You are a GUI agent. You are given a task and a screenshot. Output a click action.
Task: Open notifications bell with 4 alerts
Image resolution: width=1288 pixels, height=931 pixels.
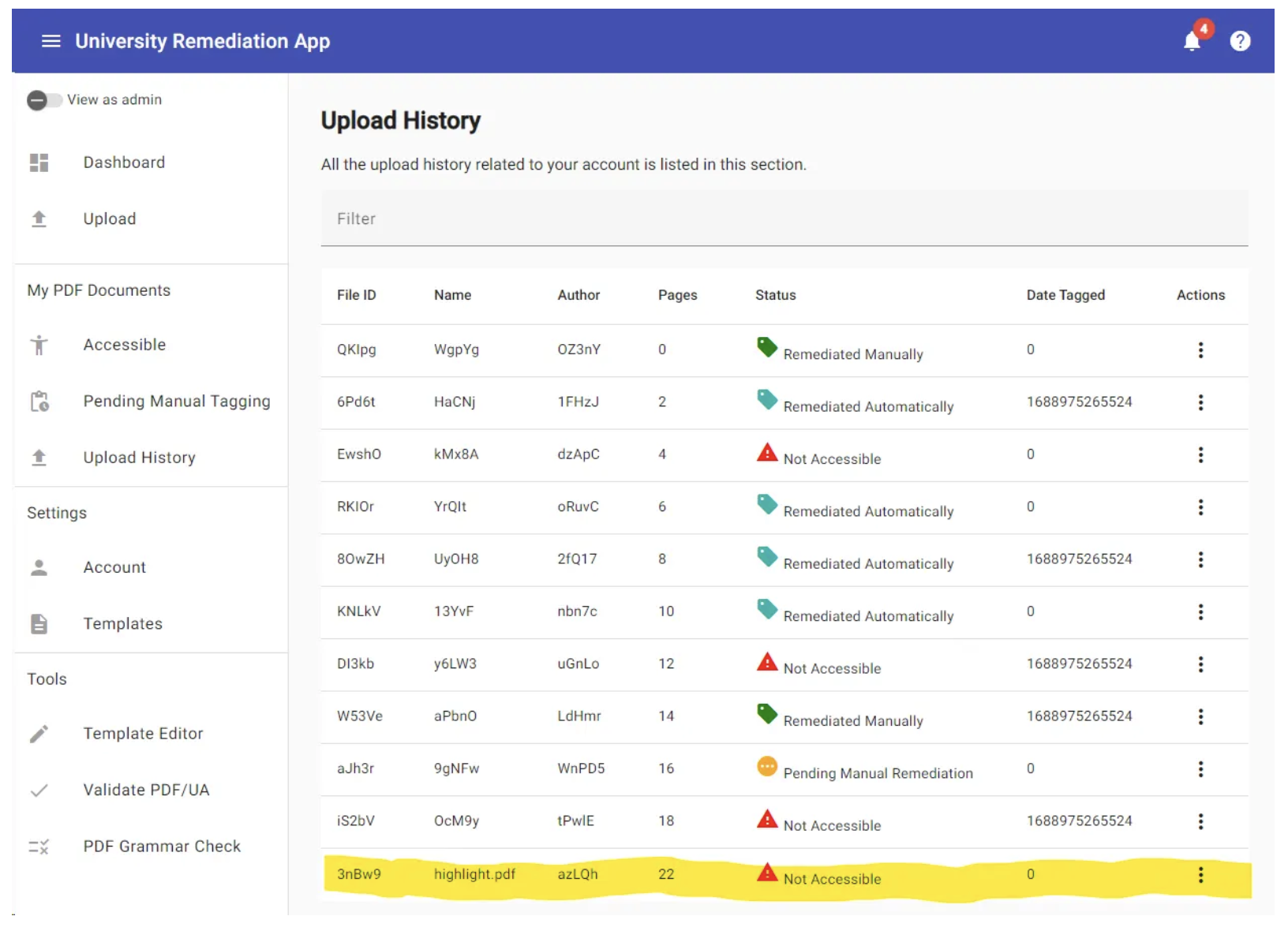pos(1193,40)
